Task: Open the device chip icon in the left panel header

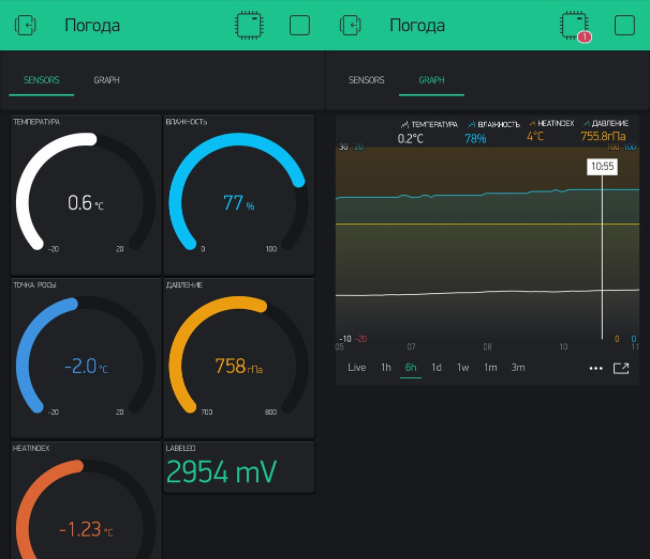Action: 249,25
